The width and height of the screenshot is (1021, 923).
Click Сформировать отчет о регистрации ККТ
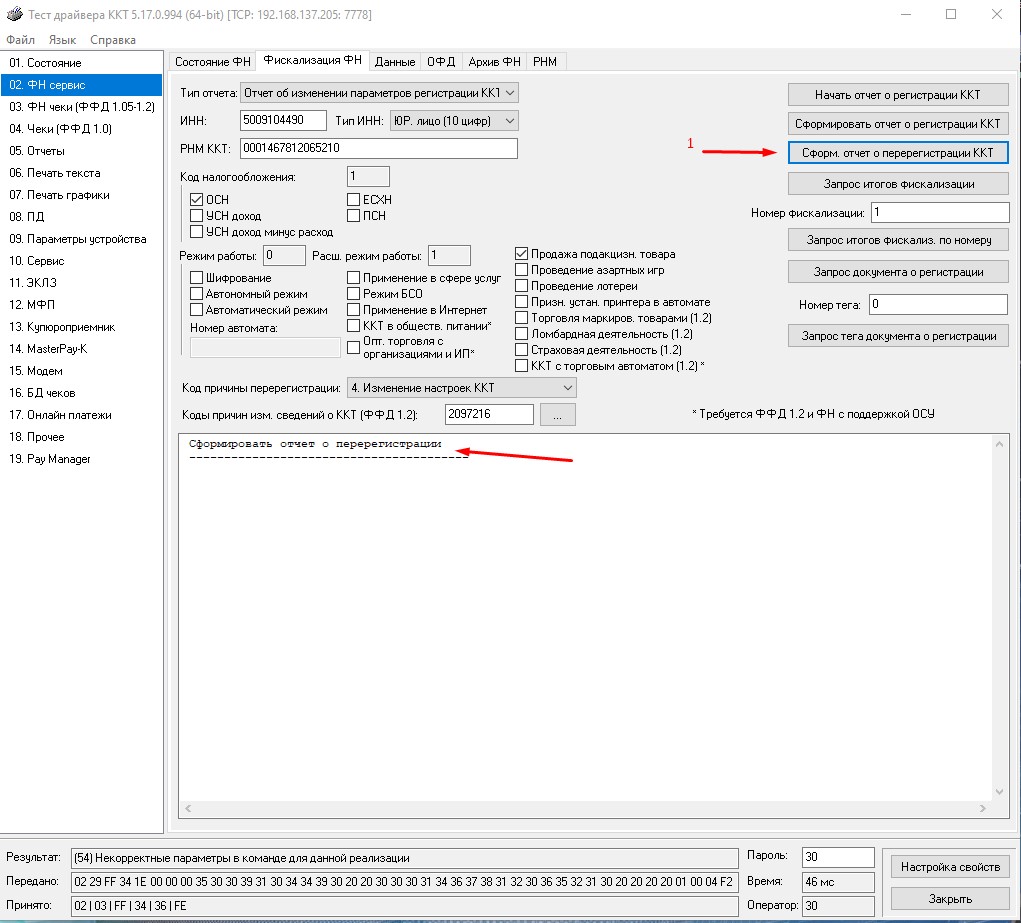click(x=898, y=124)
